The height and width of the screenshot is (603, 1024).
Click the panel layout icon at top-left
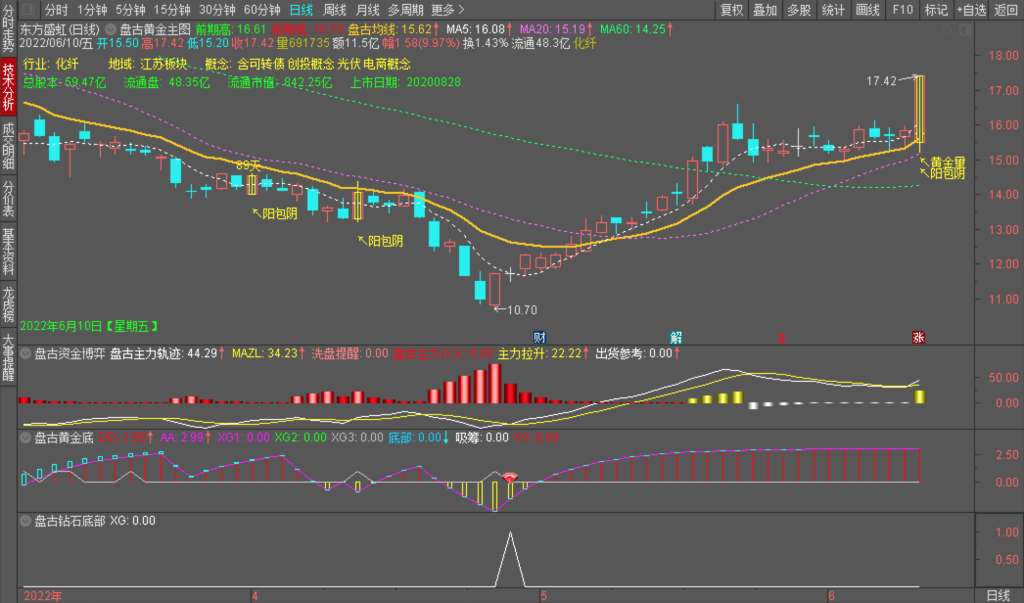pyautogui.click(x=29, y=9)
